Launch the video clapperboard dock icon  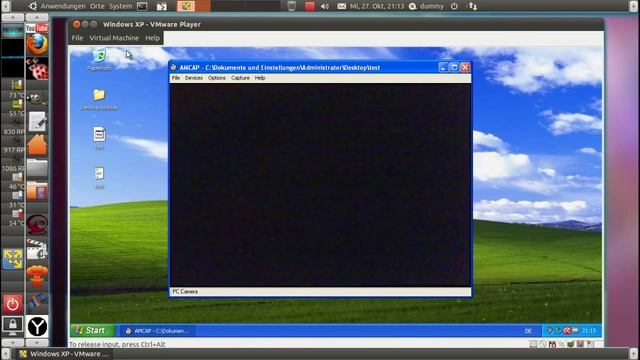point(37,249)
